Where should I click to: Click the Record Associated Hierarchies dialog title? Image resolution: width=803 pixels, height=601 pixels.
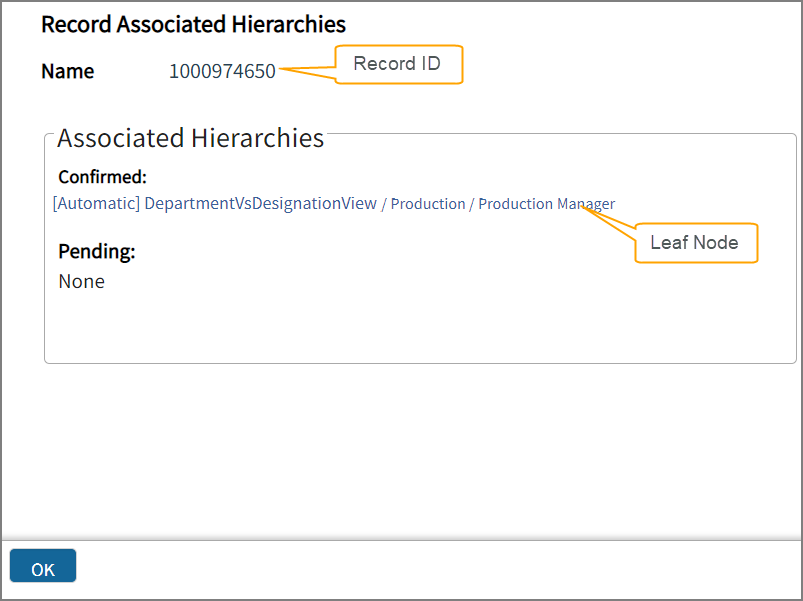(x=193, y=24)
